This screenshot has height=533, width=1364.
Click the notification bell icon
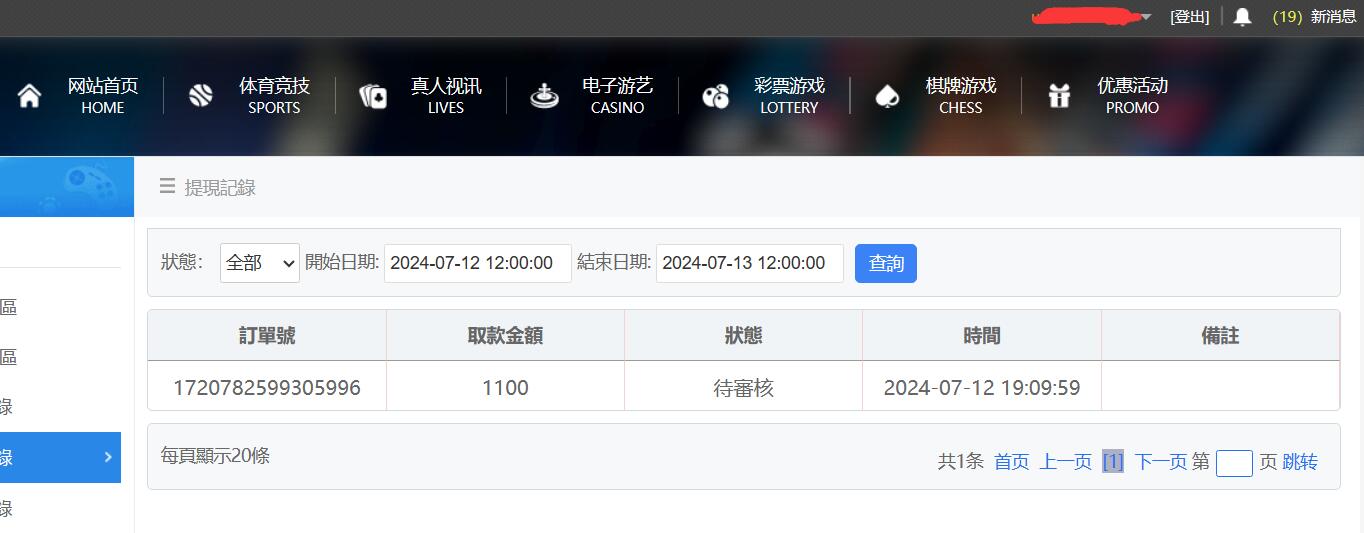pyautogui.click(x=1242, y=17)
